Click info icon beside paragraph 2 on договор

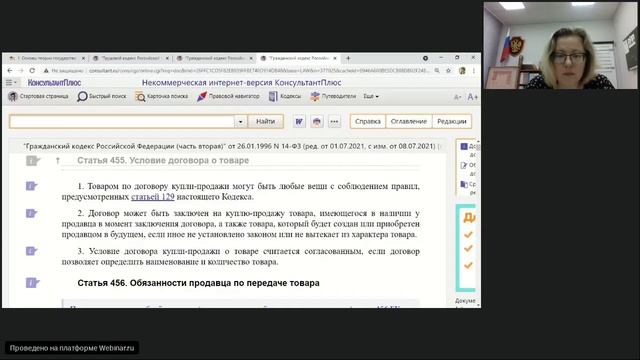pos(31,213)
